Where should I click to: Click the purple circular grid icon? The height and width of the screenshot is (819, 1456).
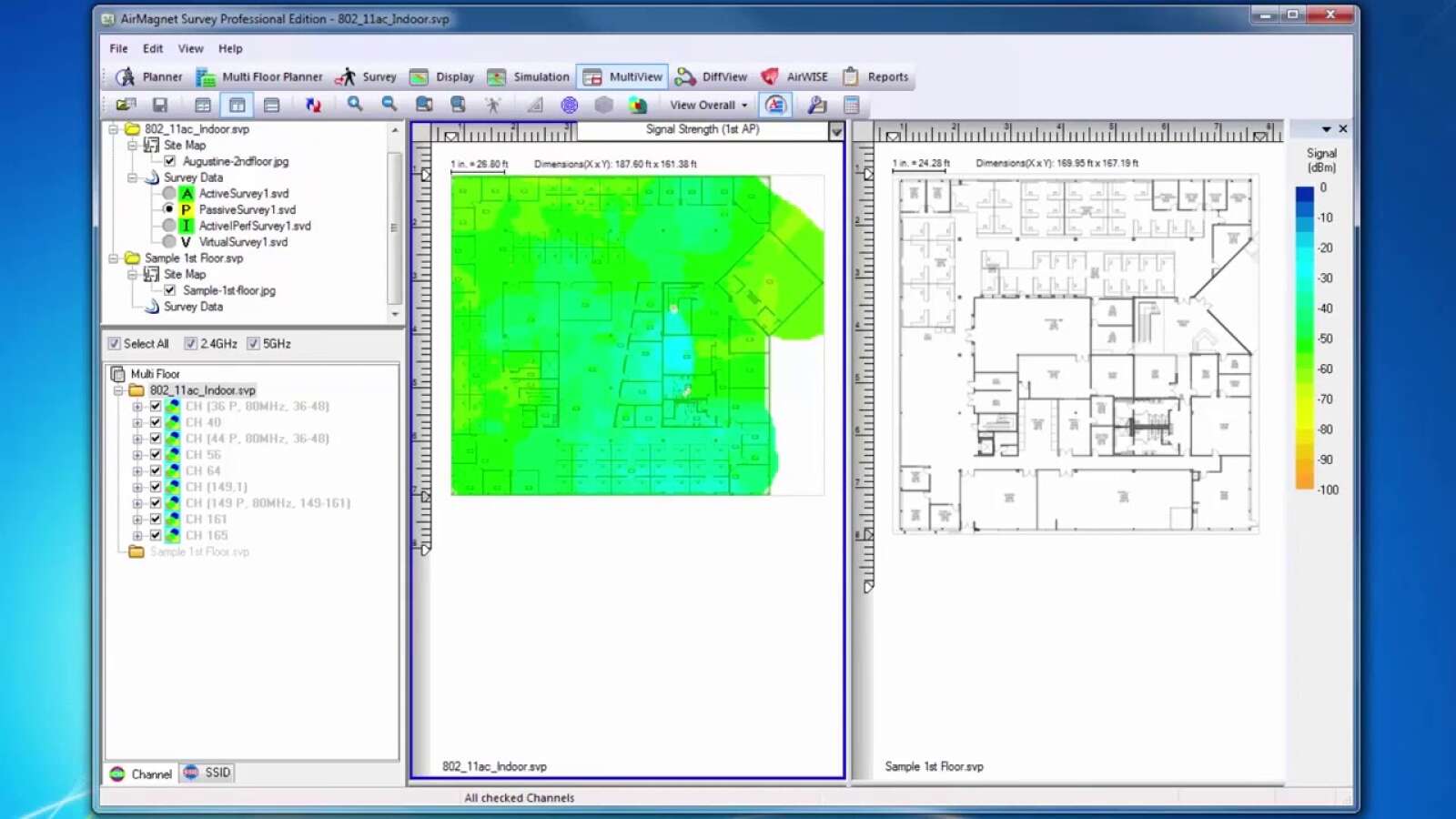click(570, 105)
